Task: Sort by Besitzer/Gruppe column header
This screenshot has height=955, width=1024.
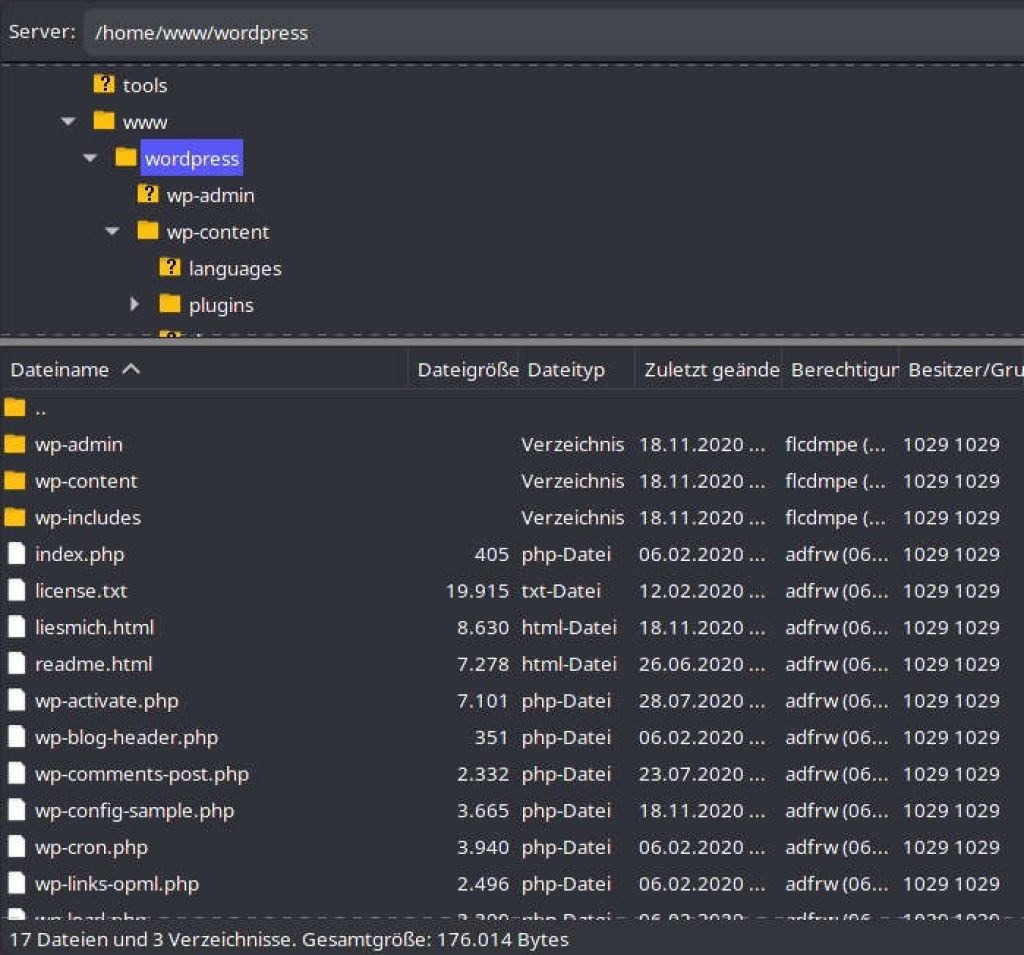Action: pyautogui.click(x=962, y=370)
